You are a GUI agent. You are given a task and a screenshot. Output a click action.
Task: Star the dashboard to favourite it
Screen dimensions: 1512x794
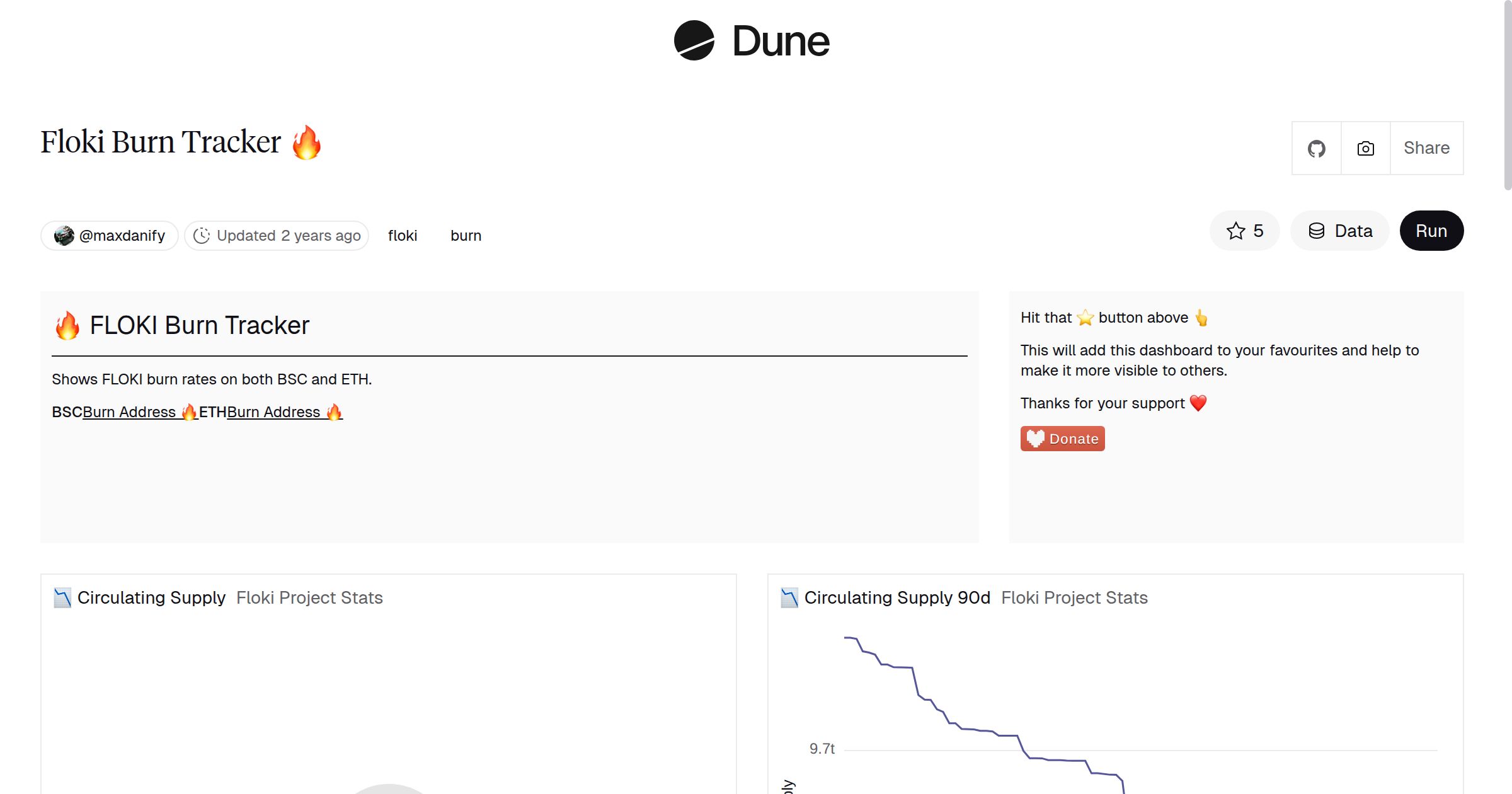(1235, 231)
